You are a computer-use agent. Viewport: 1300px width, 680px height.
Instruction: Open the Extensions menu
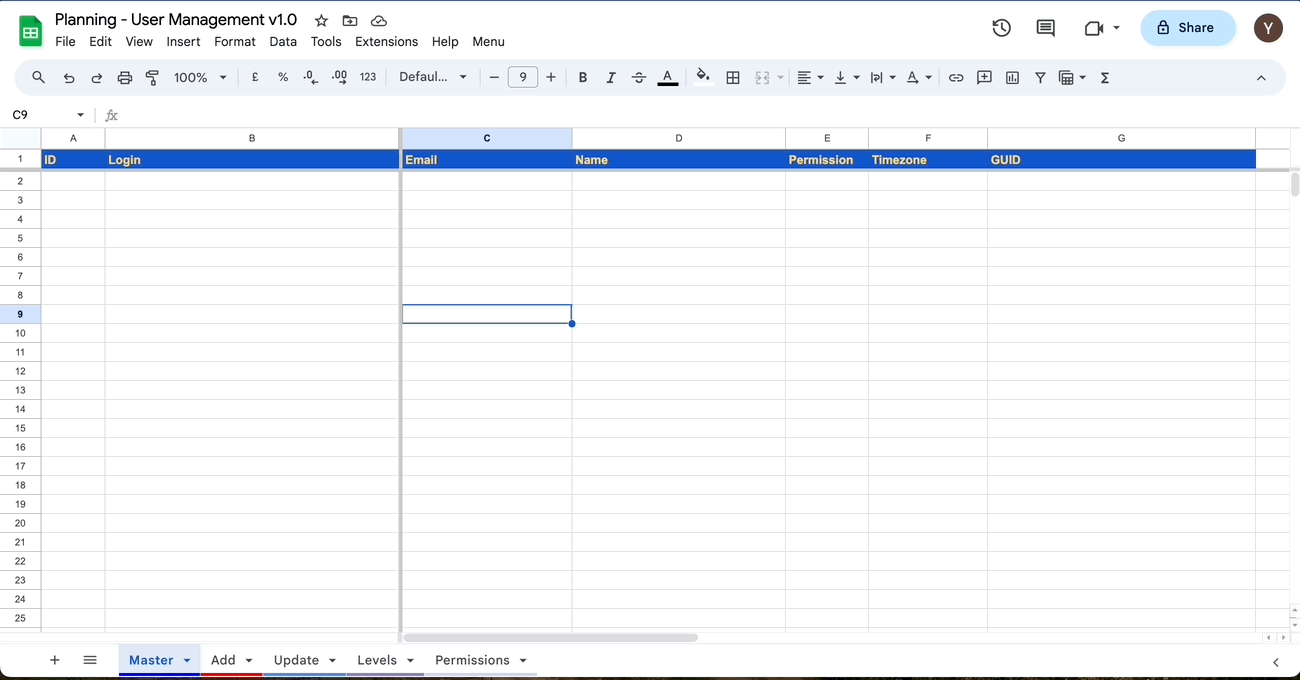point(386,42)
